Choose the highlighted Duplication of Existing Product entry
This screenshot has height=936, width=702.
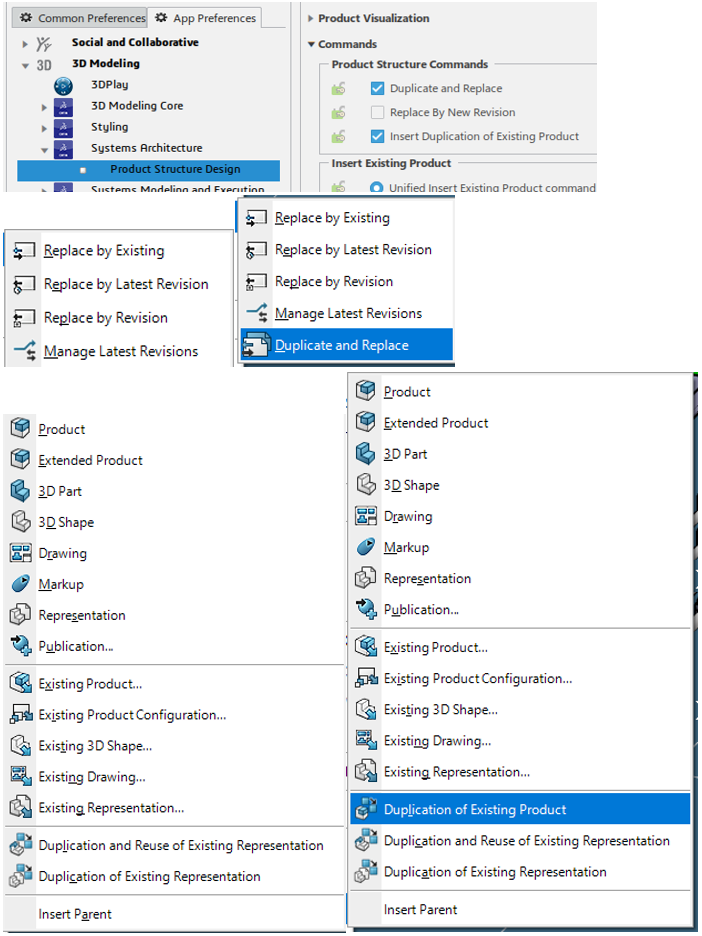click(520, 809)
